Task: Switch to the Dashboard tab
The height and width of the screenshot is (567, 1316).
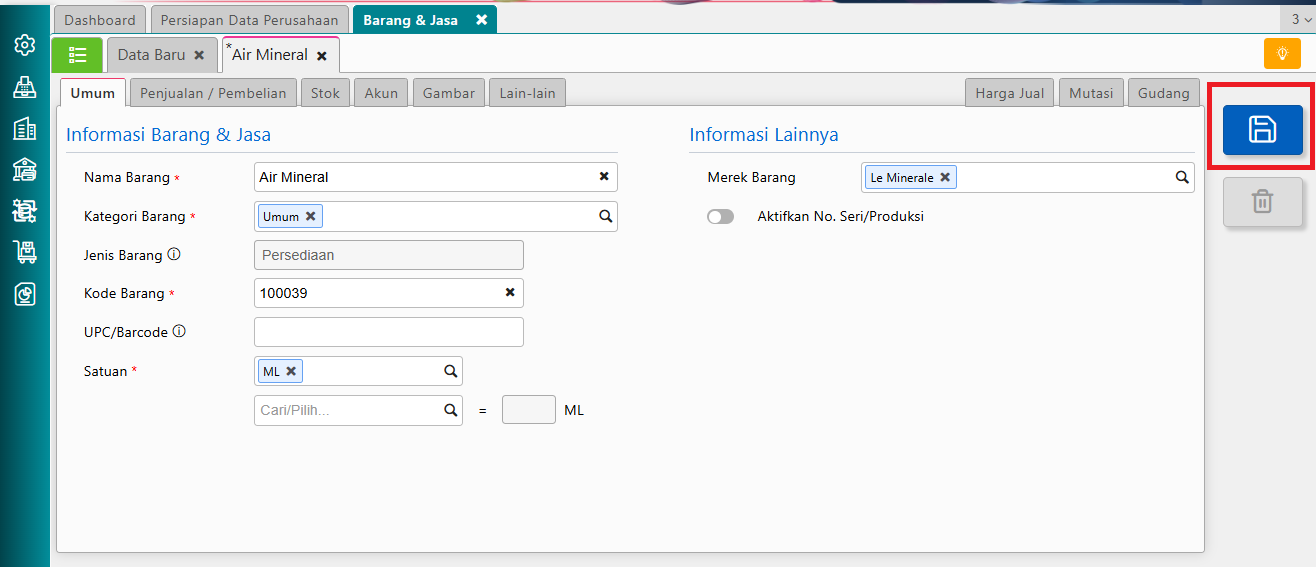Action: point(100,20)
